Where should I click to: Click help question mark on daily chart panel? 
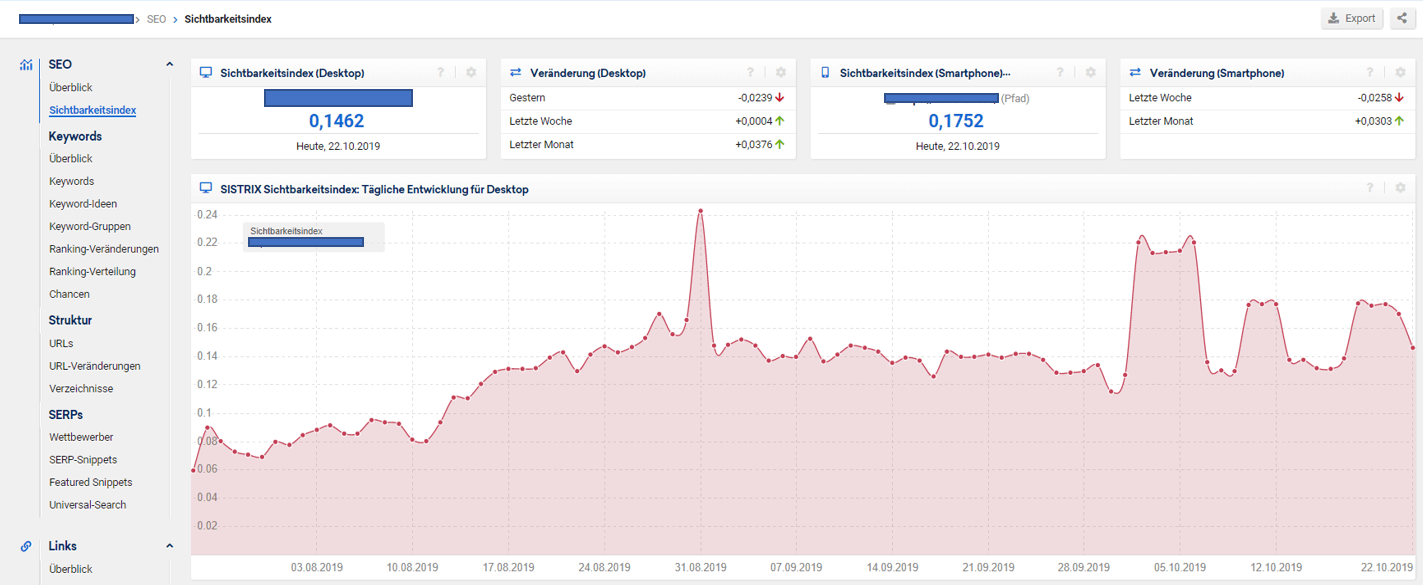click(x=1370, y=188)
